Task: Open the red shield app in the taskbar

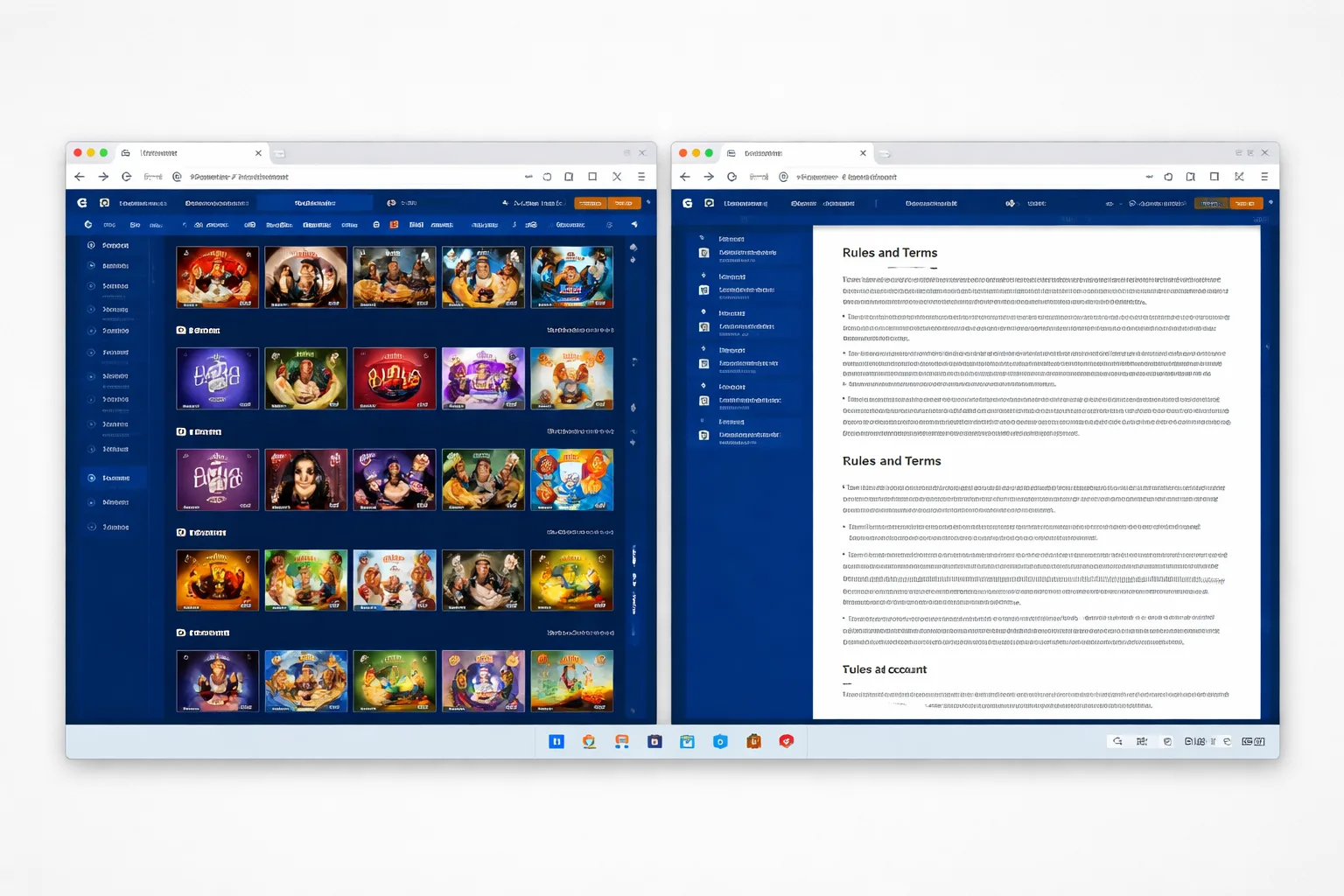Action: pos(786,741)
